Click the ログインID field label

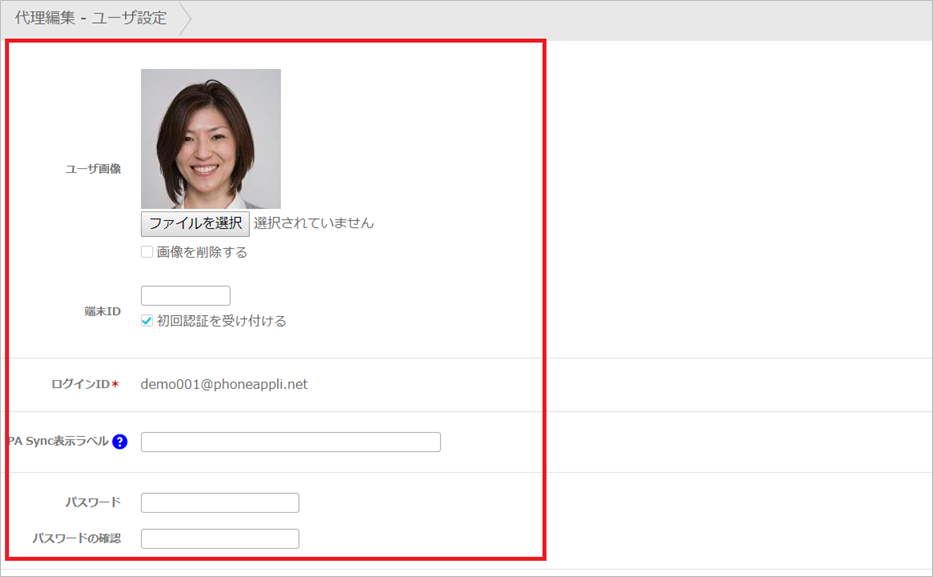(80, 384)
